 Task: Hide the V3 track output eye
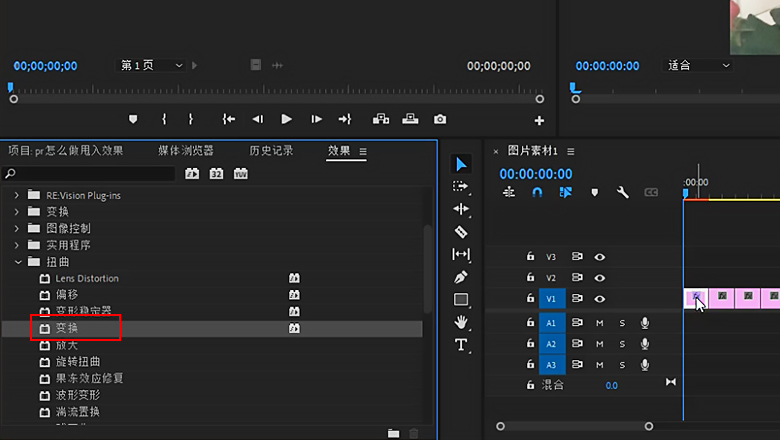coord(600,257)
